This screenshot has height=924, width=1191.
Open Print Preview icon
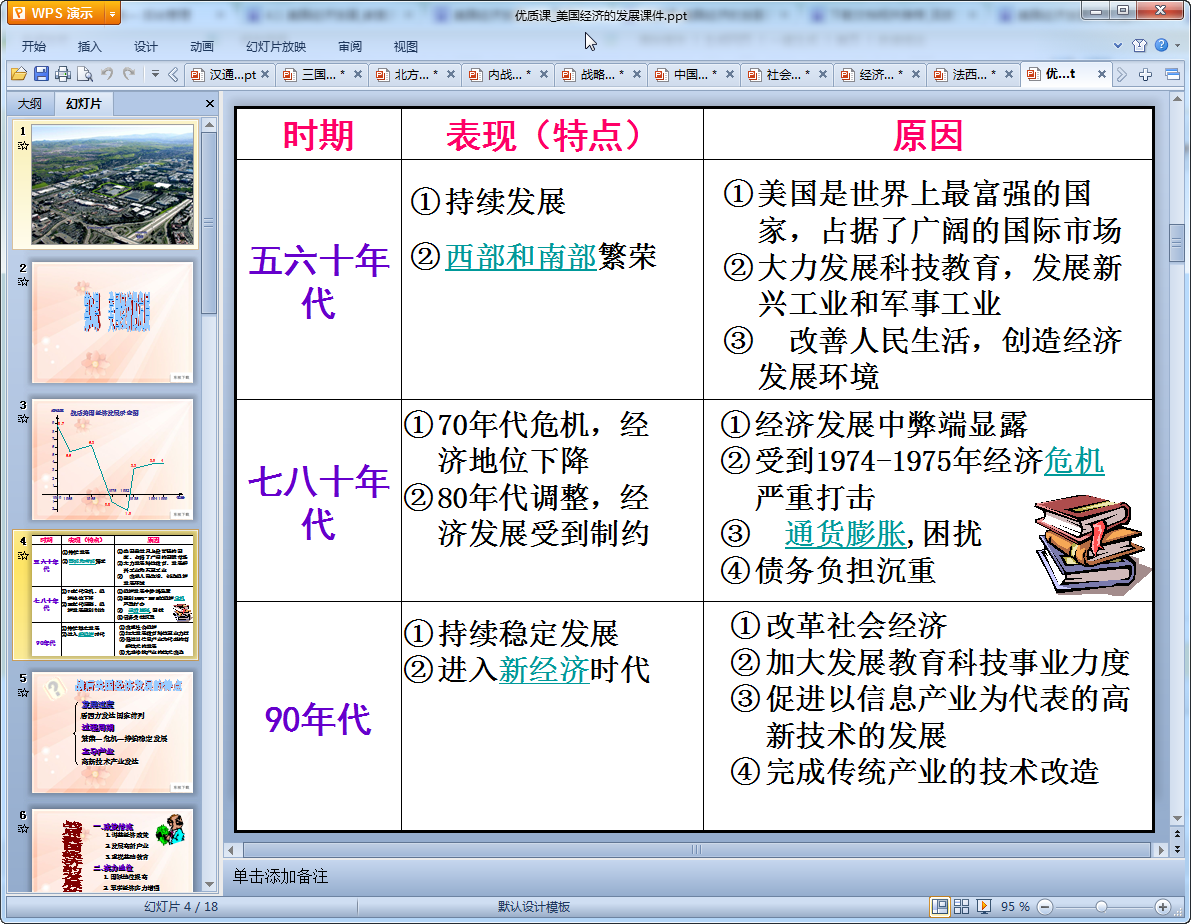85,74
